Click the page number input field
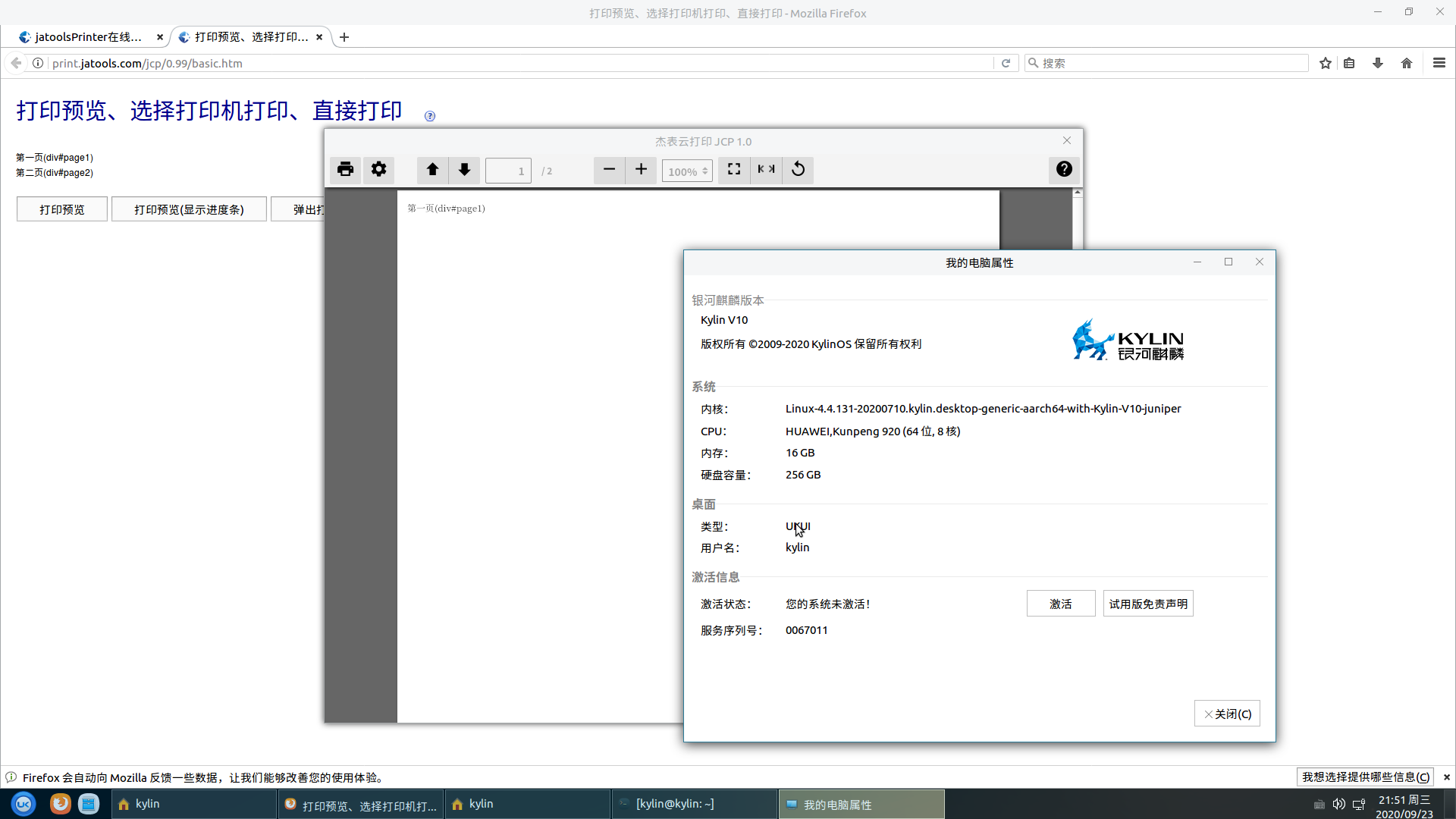The image size is (1456, 819). [x=508, y=171]
